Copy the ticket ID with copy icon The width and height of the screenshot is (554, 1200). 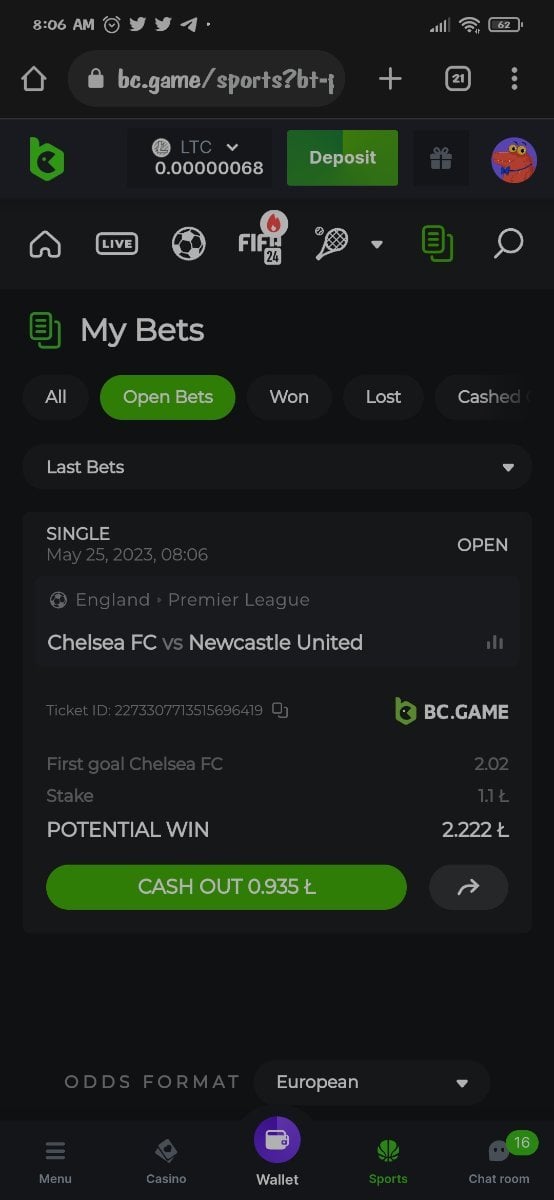click(x=280, y=711)
